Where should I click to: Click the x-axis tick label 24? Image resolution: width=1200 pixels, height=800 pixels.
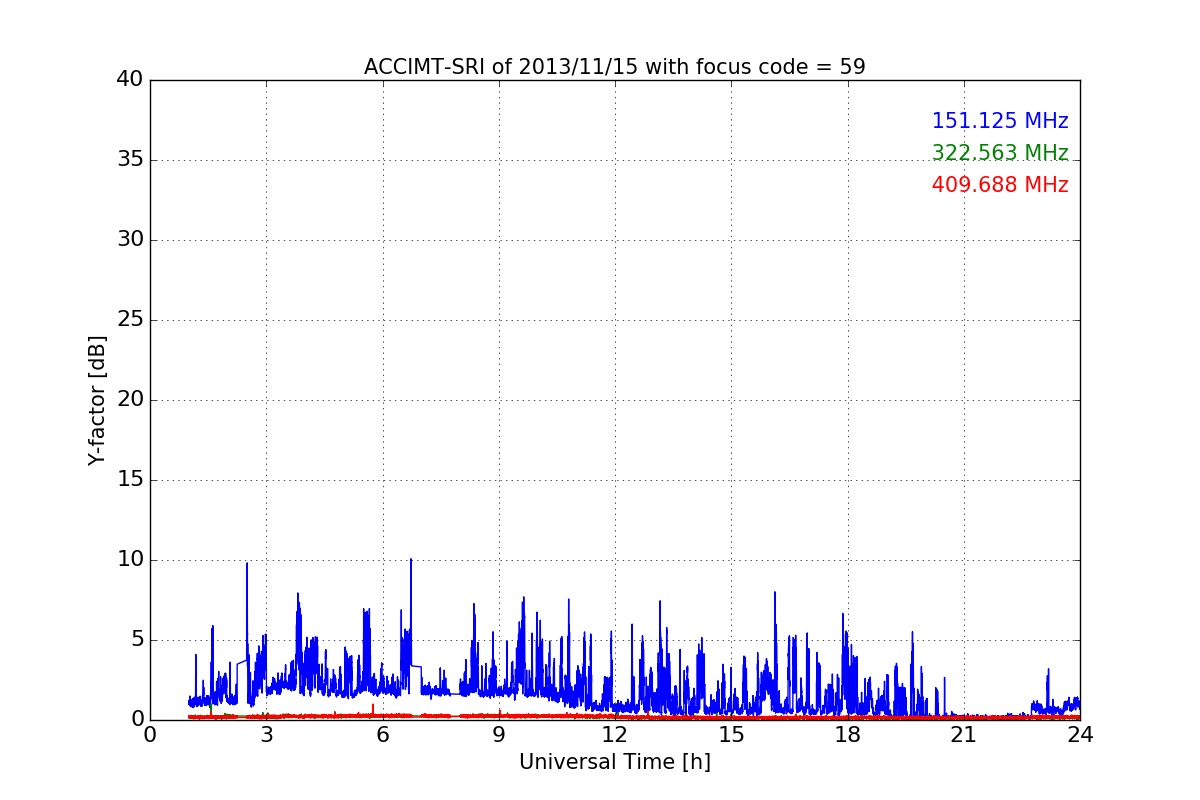1080,735
